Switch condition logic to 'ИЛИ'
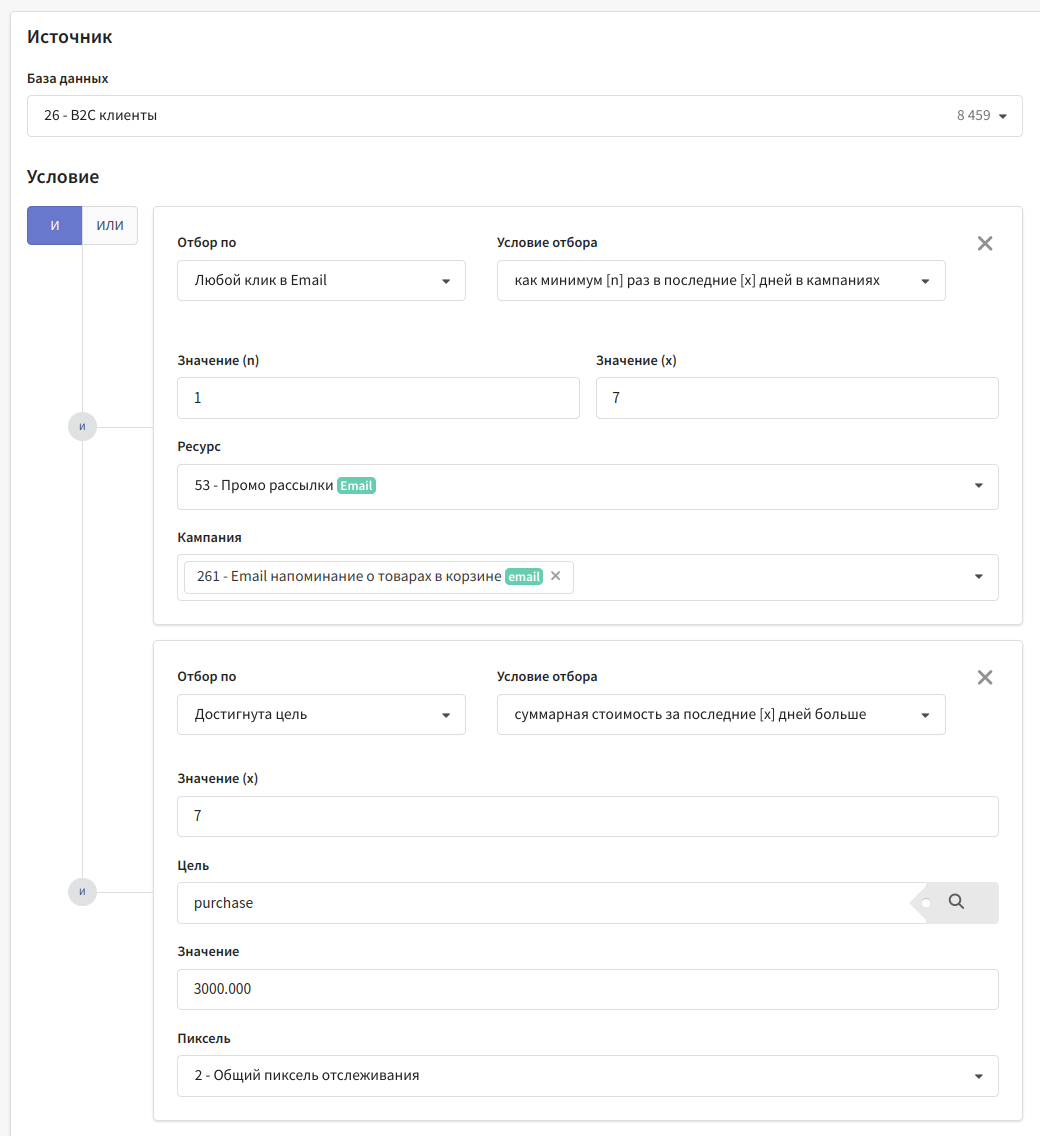The image size is (1040, 1136). [110, 226]
